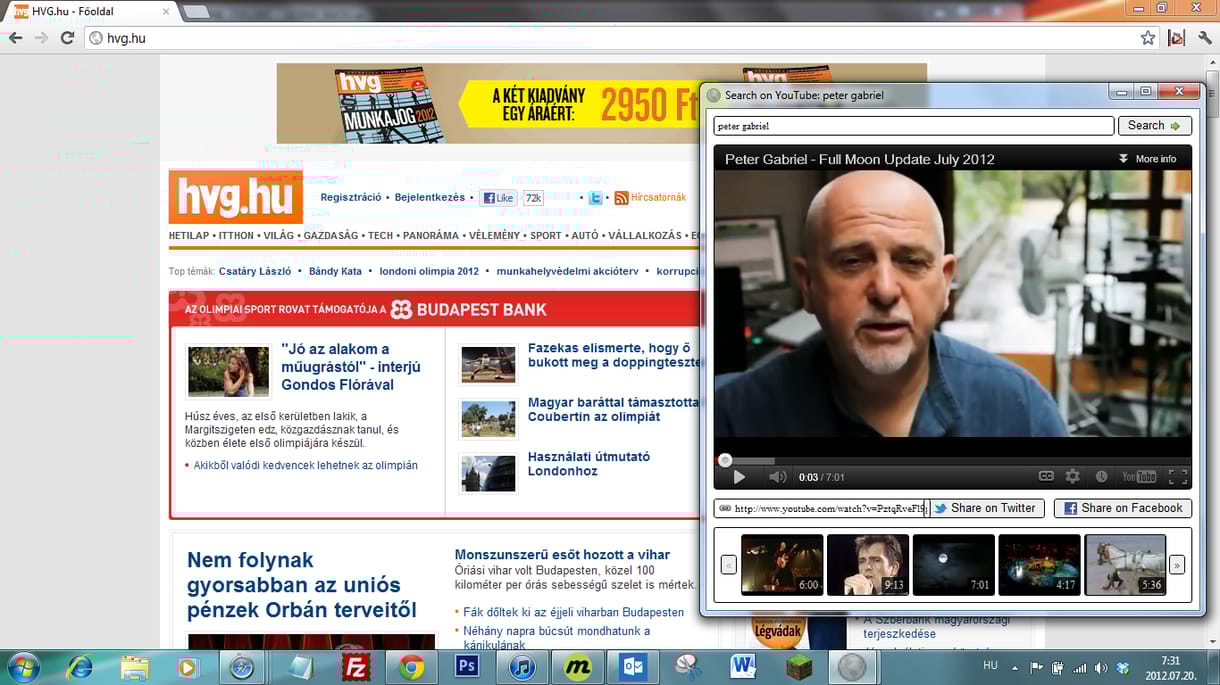Open the 5:36 horse video thumbnail

[x=1126, y=564]
